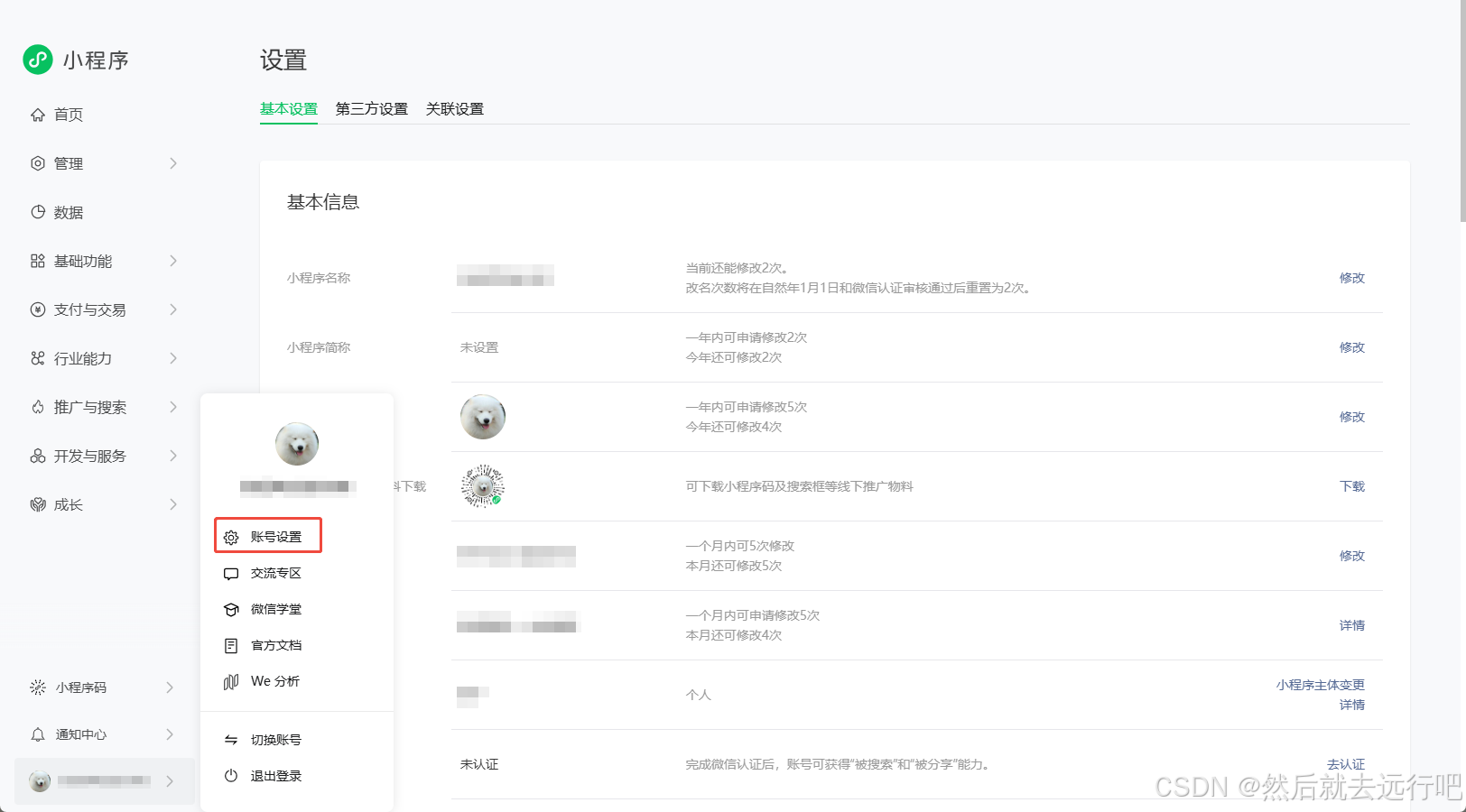Image resolution: width=1466 pixels, height=812 pixels.
Task: Click the 小程序码 sunburst icon
Action: [x=38, y=687]
